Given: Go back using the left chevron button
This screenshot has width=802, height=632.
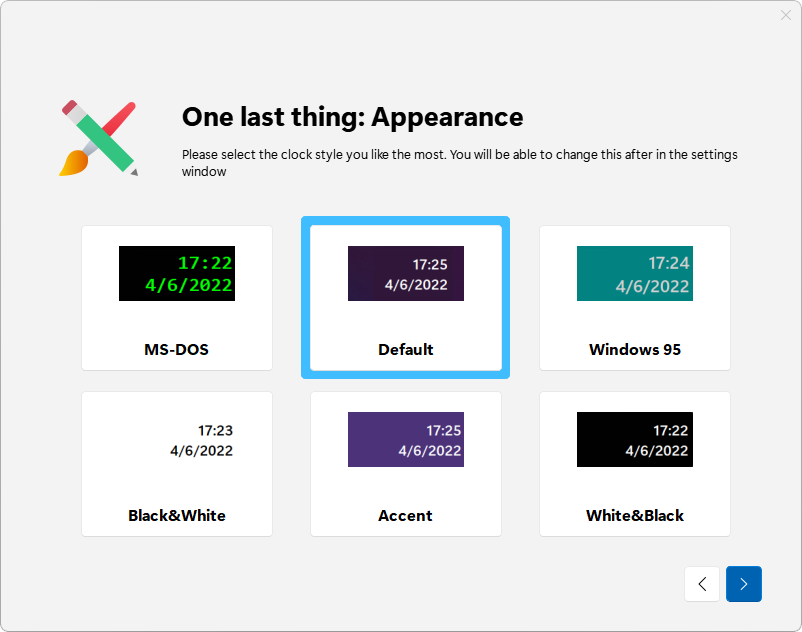Looking at the screenshot, I should point(702,583).
